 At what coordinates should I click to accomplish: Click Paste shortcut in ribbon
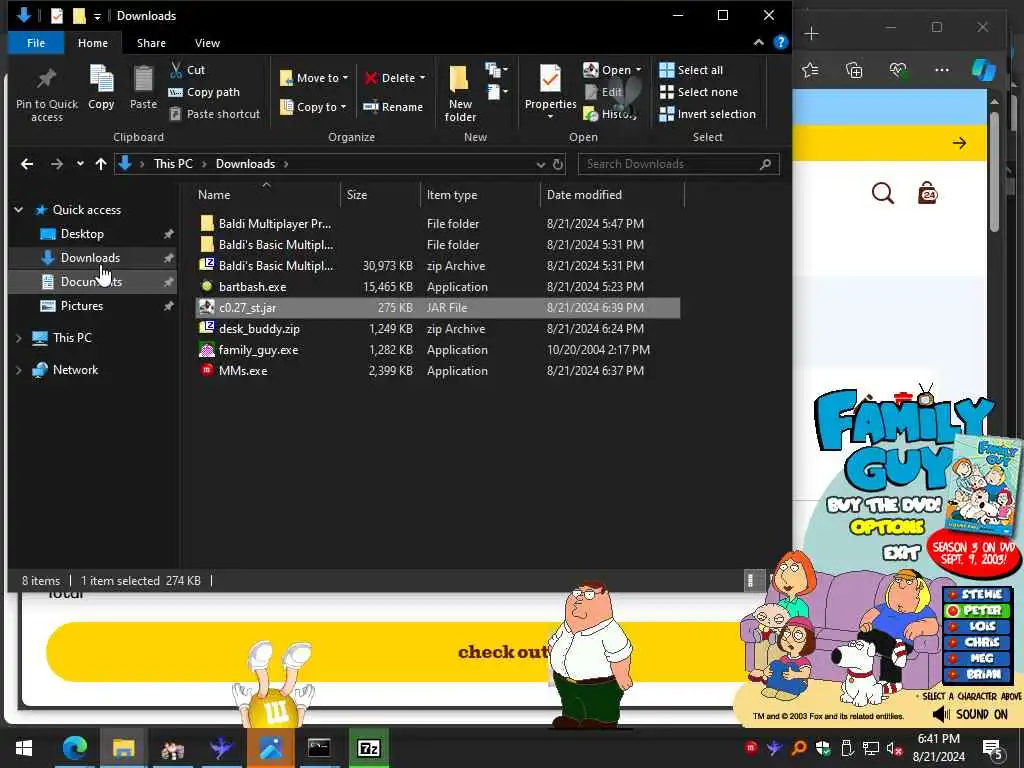214,114
